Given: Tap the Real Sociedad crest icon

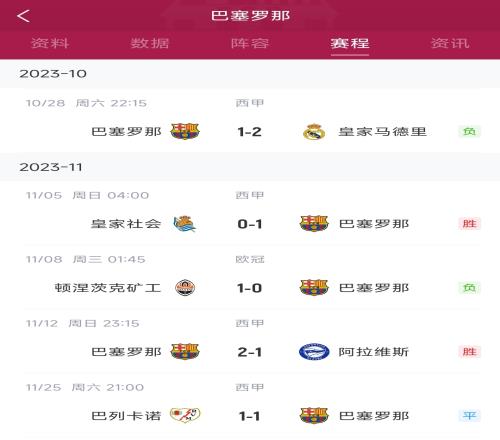Looking at the screenshot, I should 185,224.
